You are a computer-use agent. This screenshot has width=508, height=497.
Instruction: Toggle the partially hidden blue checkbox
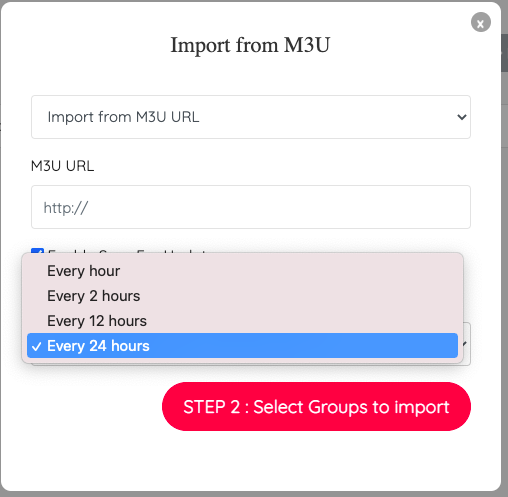[37, 250]
